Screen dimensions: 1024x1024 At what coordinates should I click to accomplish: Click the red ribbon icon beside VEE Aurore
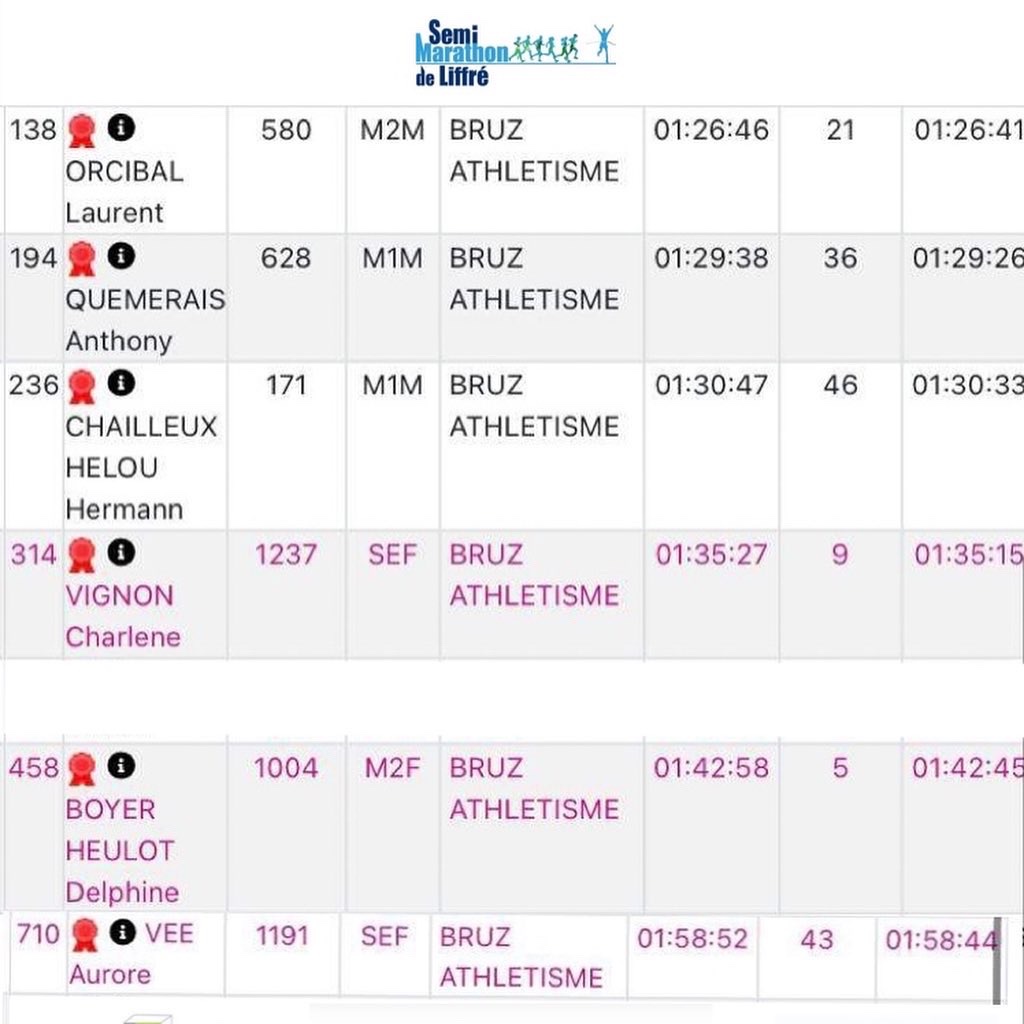[x=85, y=935]
